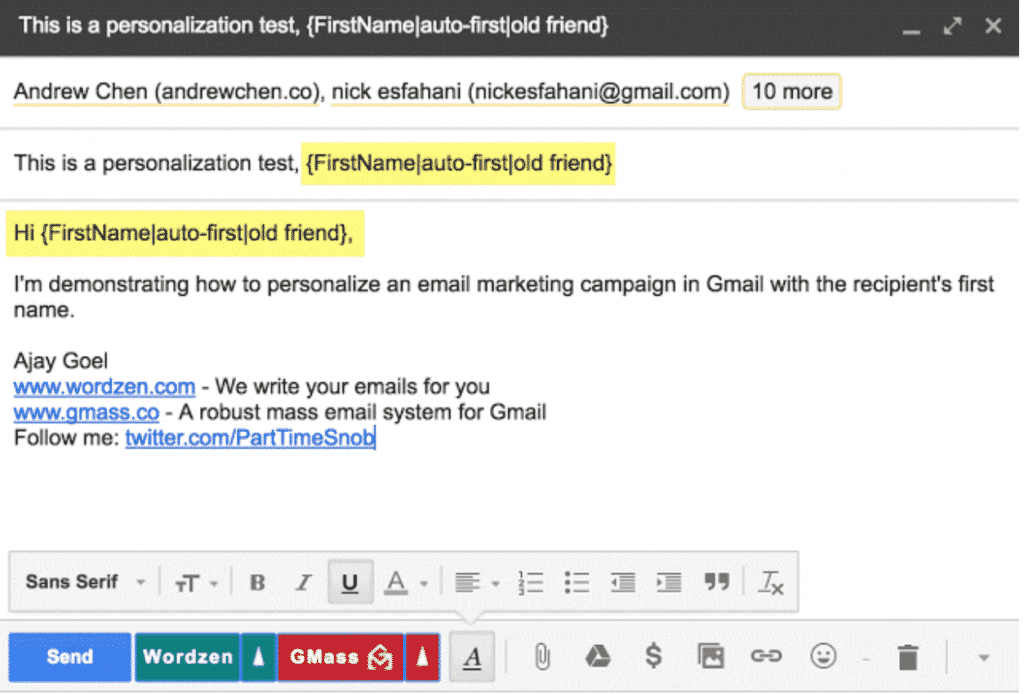Open more options arrow beside trash
Image resolution: width=1024 pixels, height=694 pixels.
pos(983,657)
